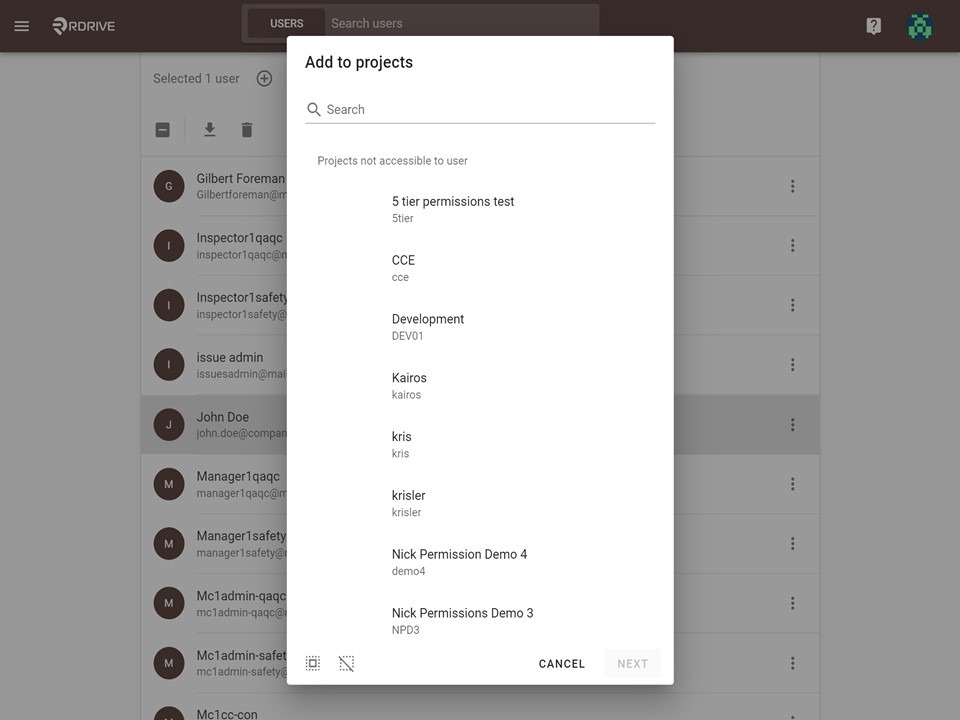Click the NEXT button
The image size is (960, 720).
coord(632,664)
